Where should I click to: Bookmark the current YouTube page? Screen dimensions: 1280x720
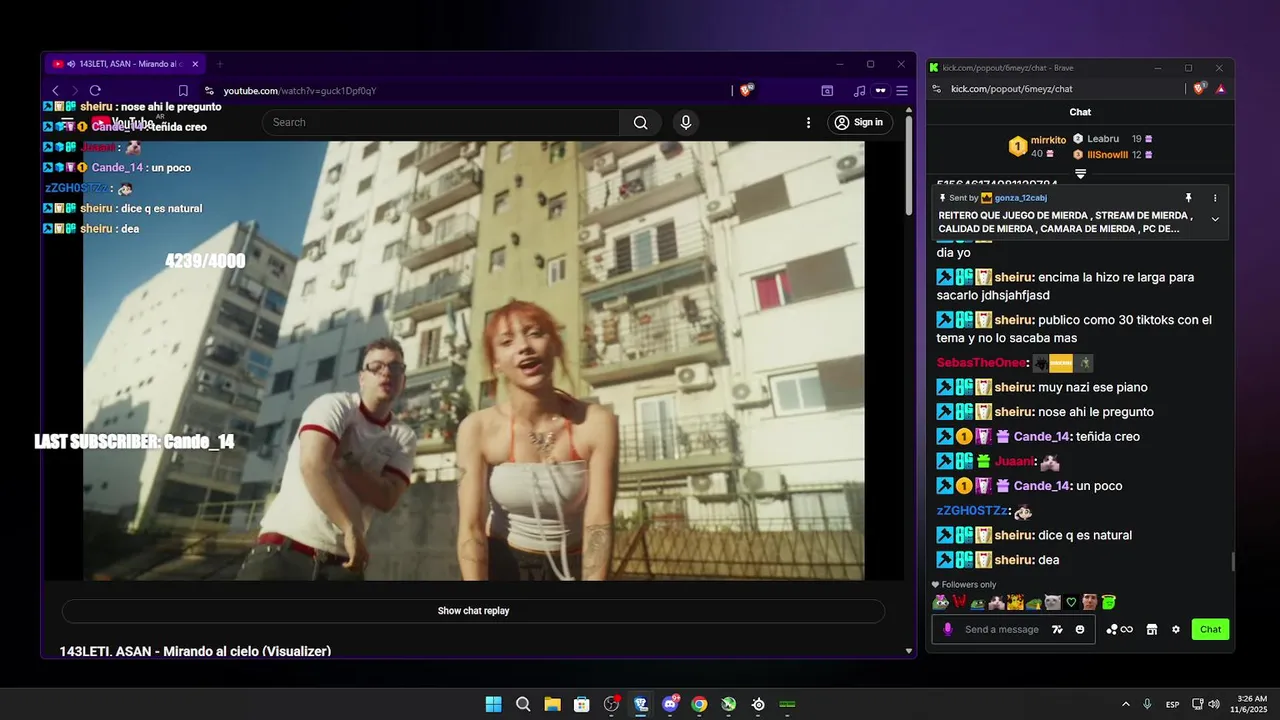coord(183,90)
